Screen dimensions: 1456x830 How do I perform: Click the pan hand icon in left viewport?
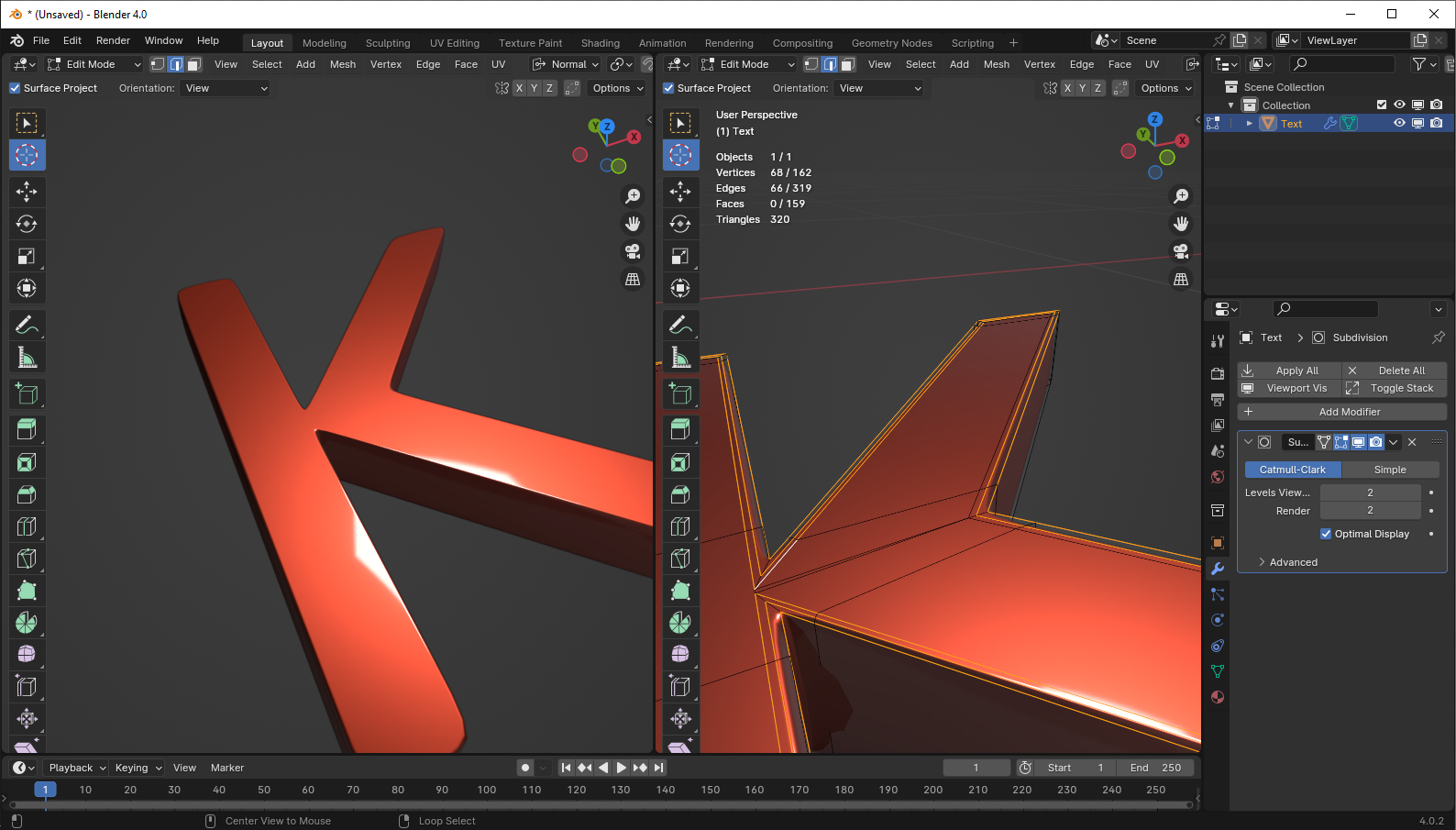tap(633, 224)
